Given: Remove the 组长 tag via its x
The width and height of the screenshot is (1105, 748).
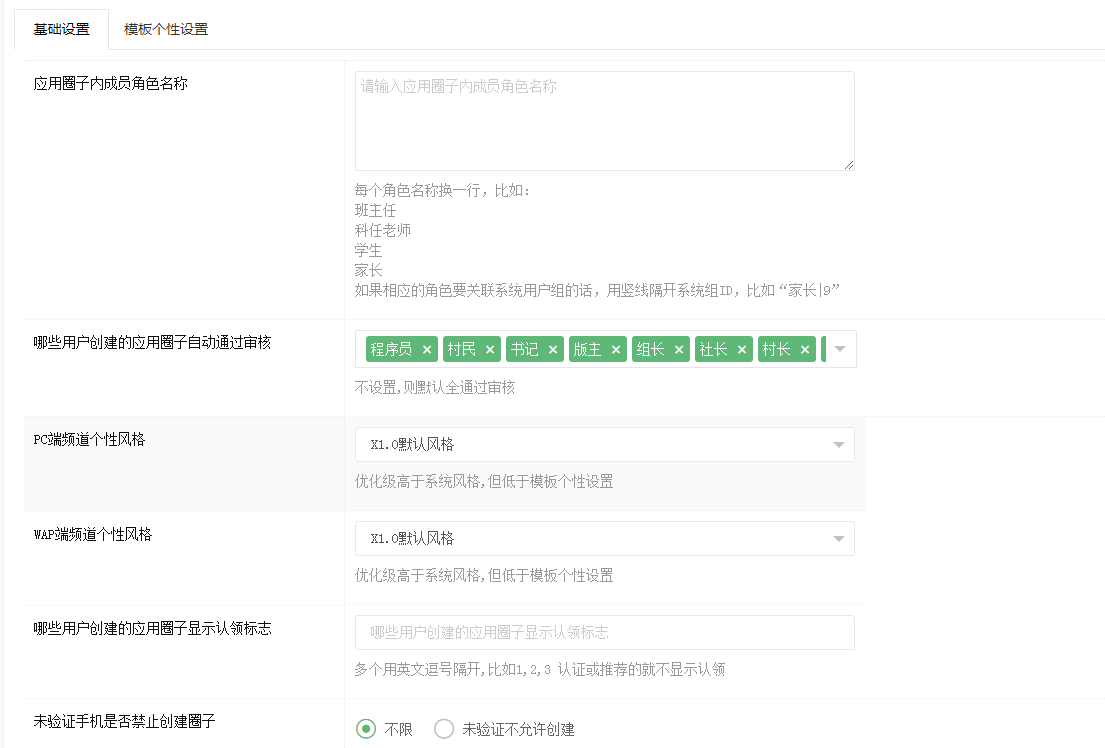Looking at the screenshot, I should pos(679,350).
